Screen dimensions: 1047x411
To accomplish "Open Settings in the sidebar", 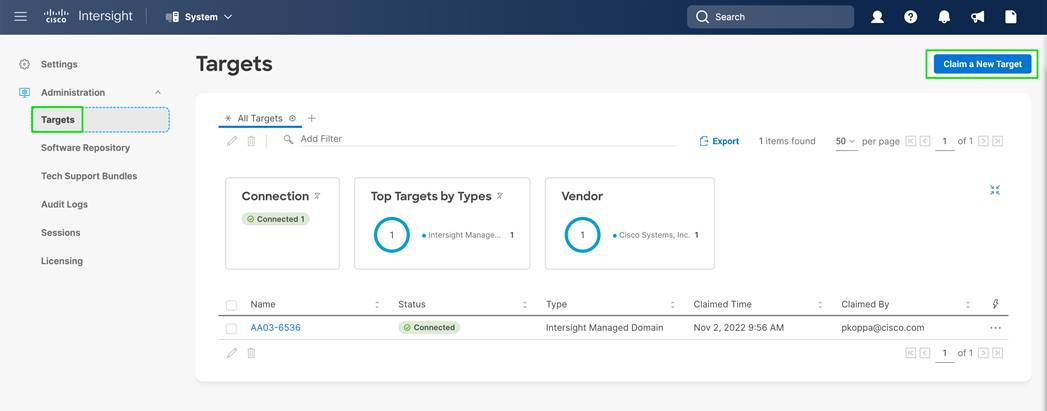I will tap(59, 64).
